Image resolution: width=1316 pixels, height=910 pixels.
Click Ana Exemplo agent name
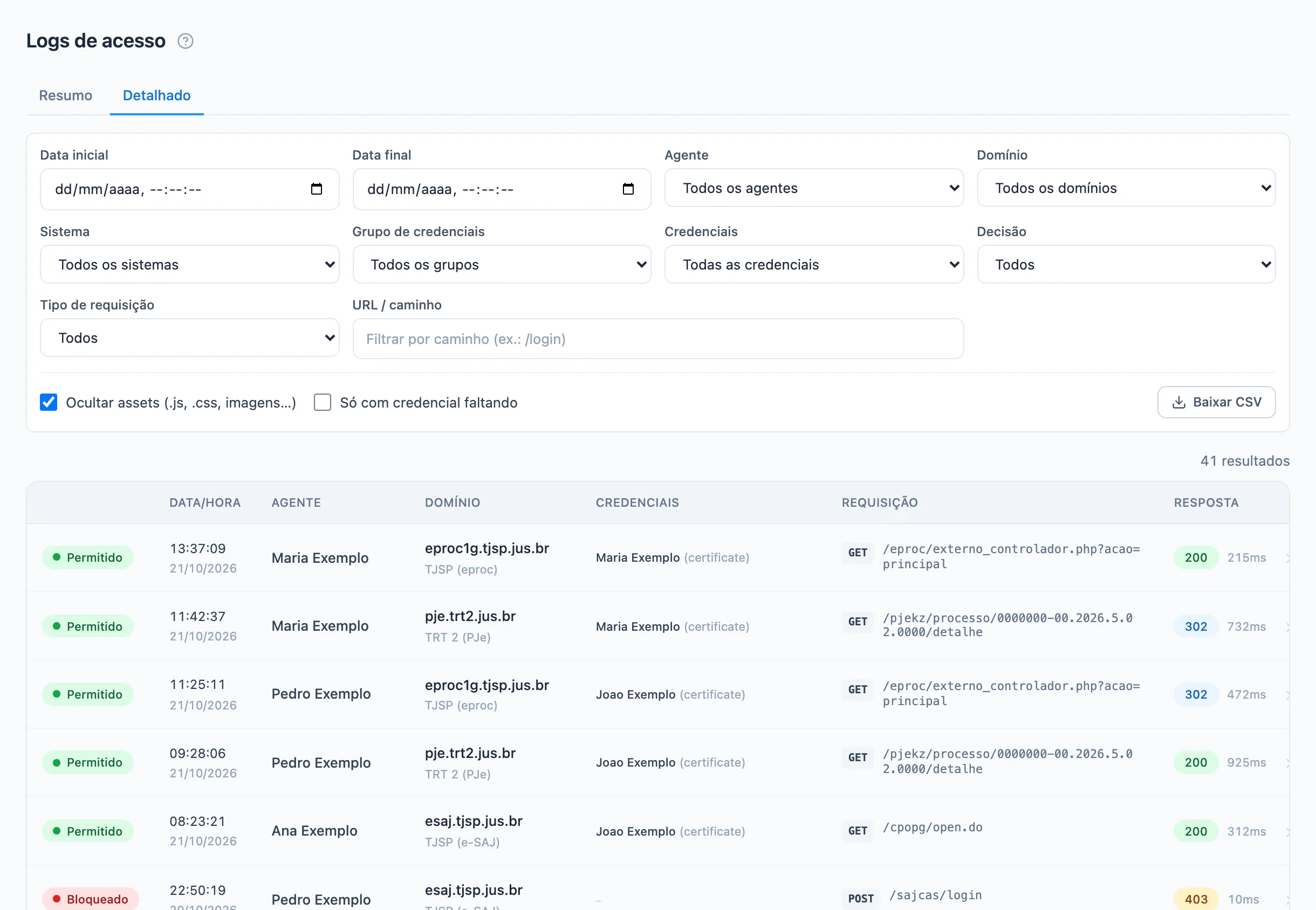(x=314, y=831)
